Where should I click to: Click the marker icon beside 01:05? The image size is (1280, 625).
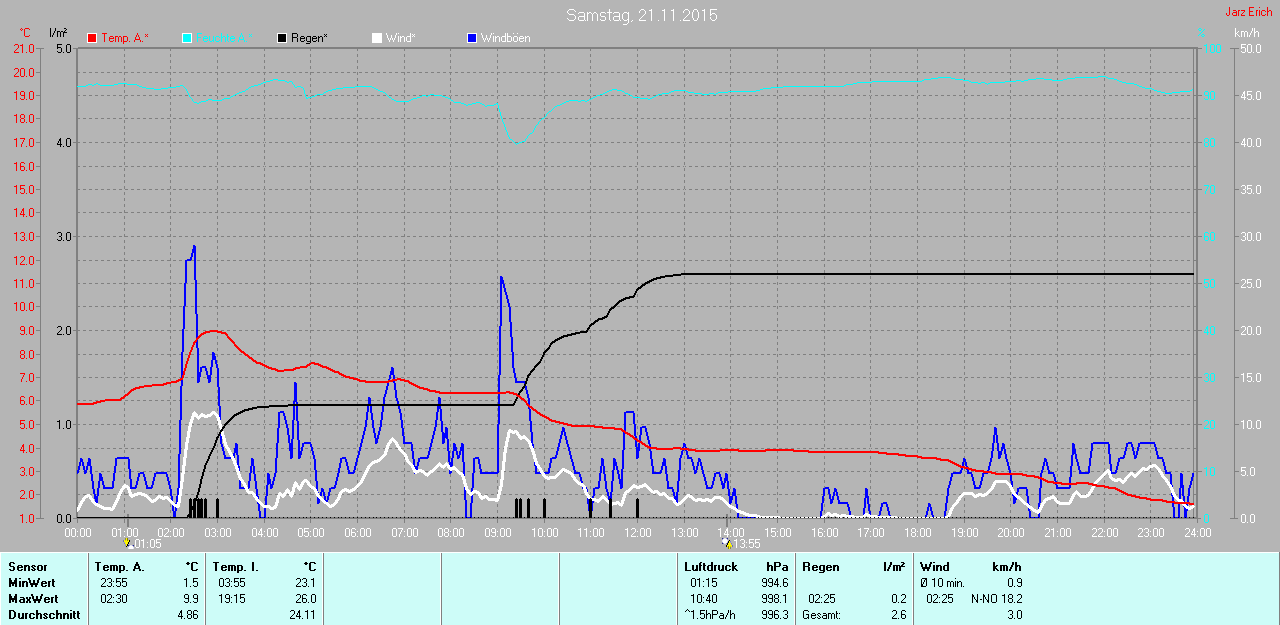point(128,544)
